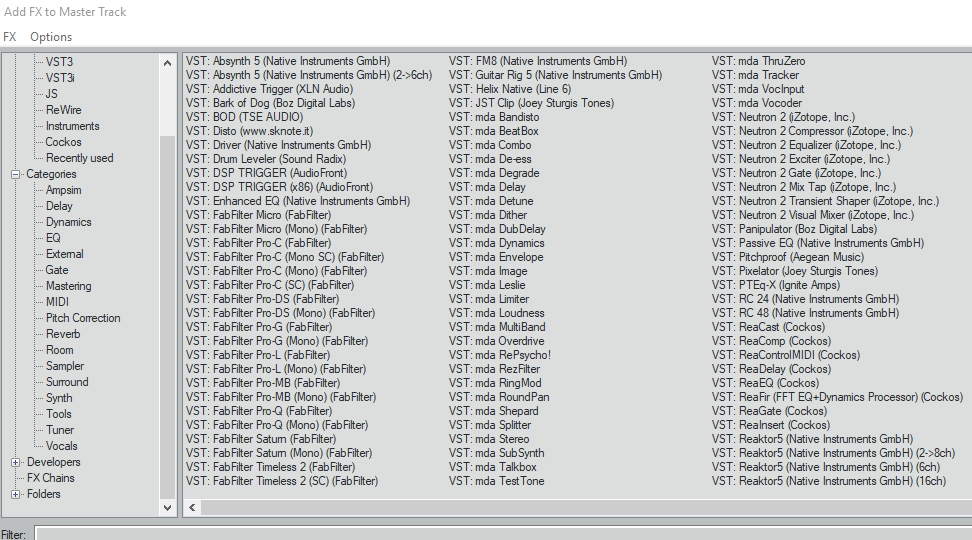
Task: Choose the Pitch Correction category
Action: [83, 318]
